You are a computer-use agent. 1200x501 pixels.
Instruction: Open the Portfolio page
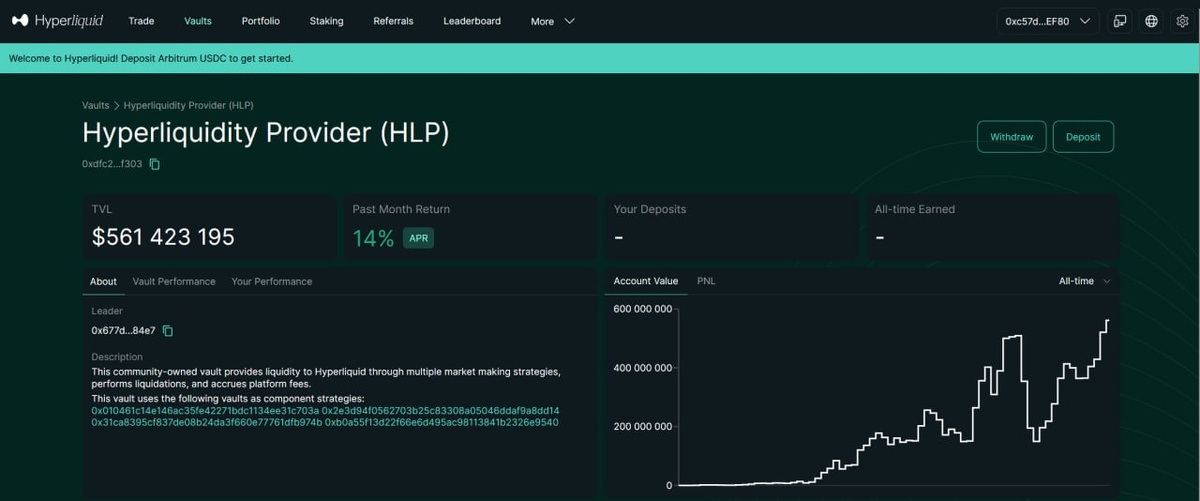point(261,21)
